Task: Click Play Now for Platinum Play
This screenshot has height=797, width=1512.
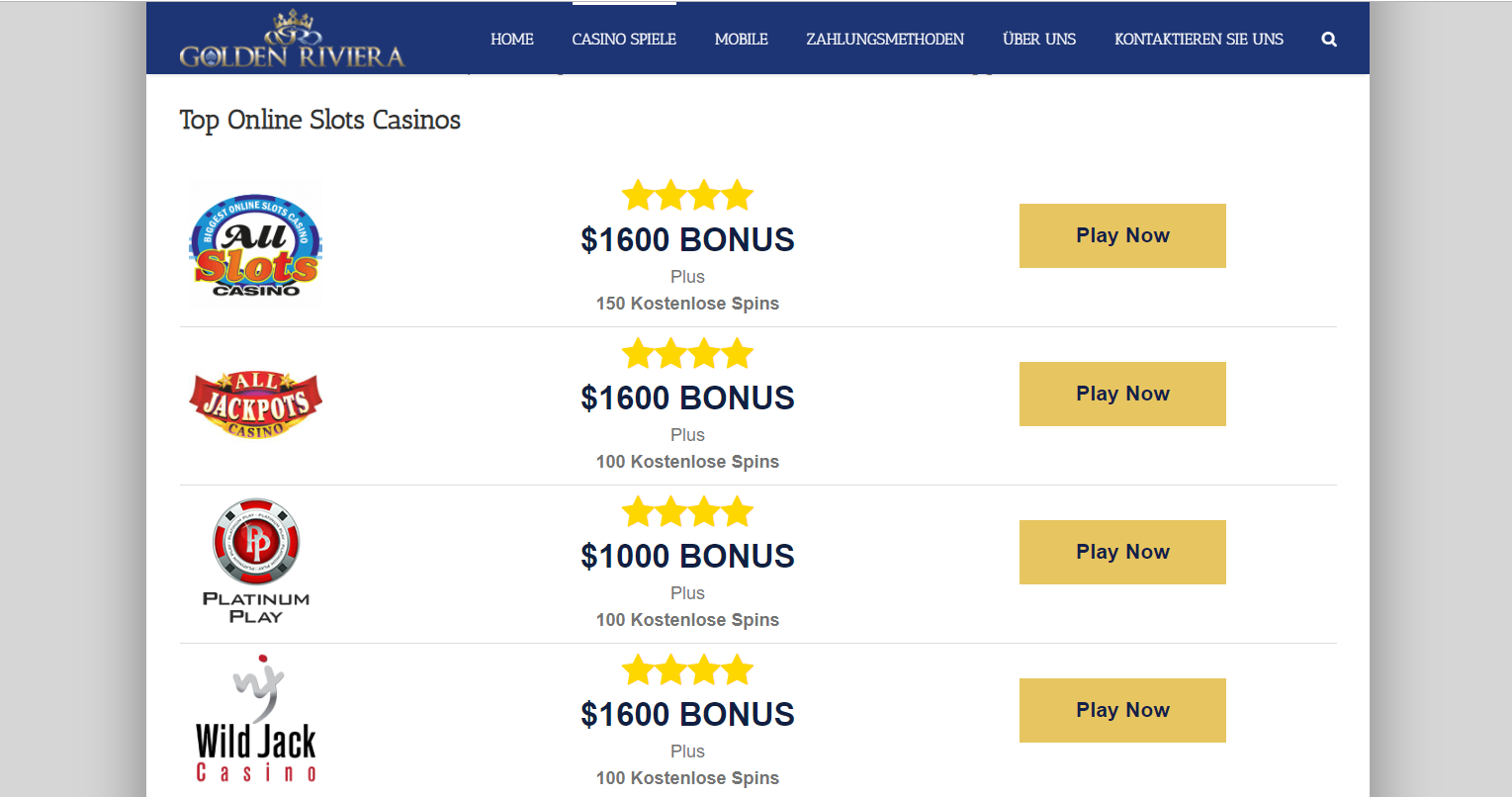Action: (x=1122, y=552)
